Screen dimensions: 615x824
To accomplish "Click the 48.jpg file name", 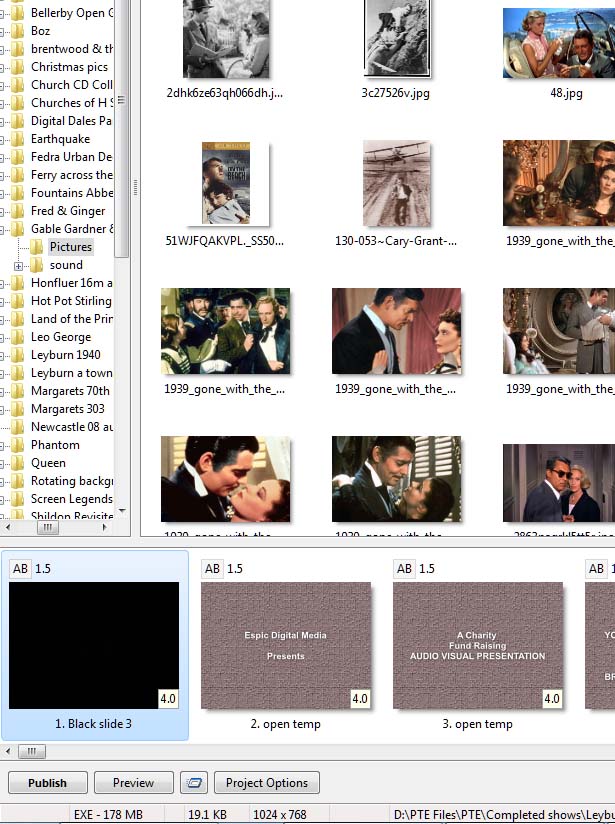I will tap(566, 93).
